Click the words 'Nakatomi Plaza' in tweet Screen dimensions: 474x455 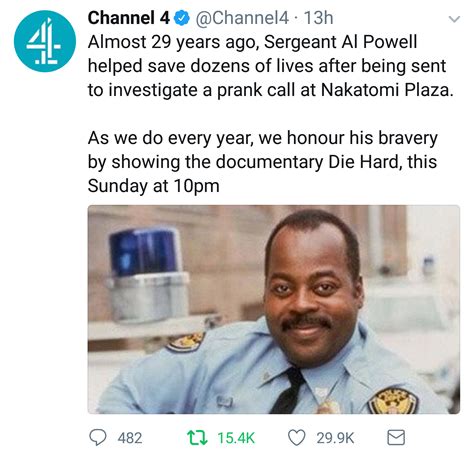click(x=385, y=90)
